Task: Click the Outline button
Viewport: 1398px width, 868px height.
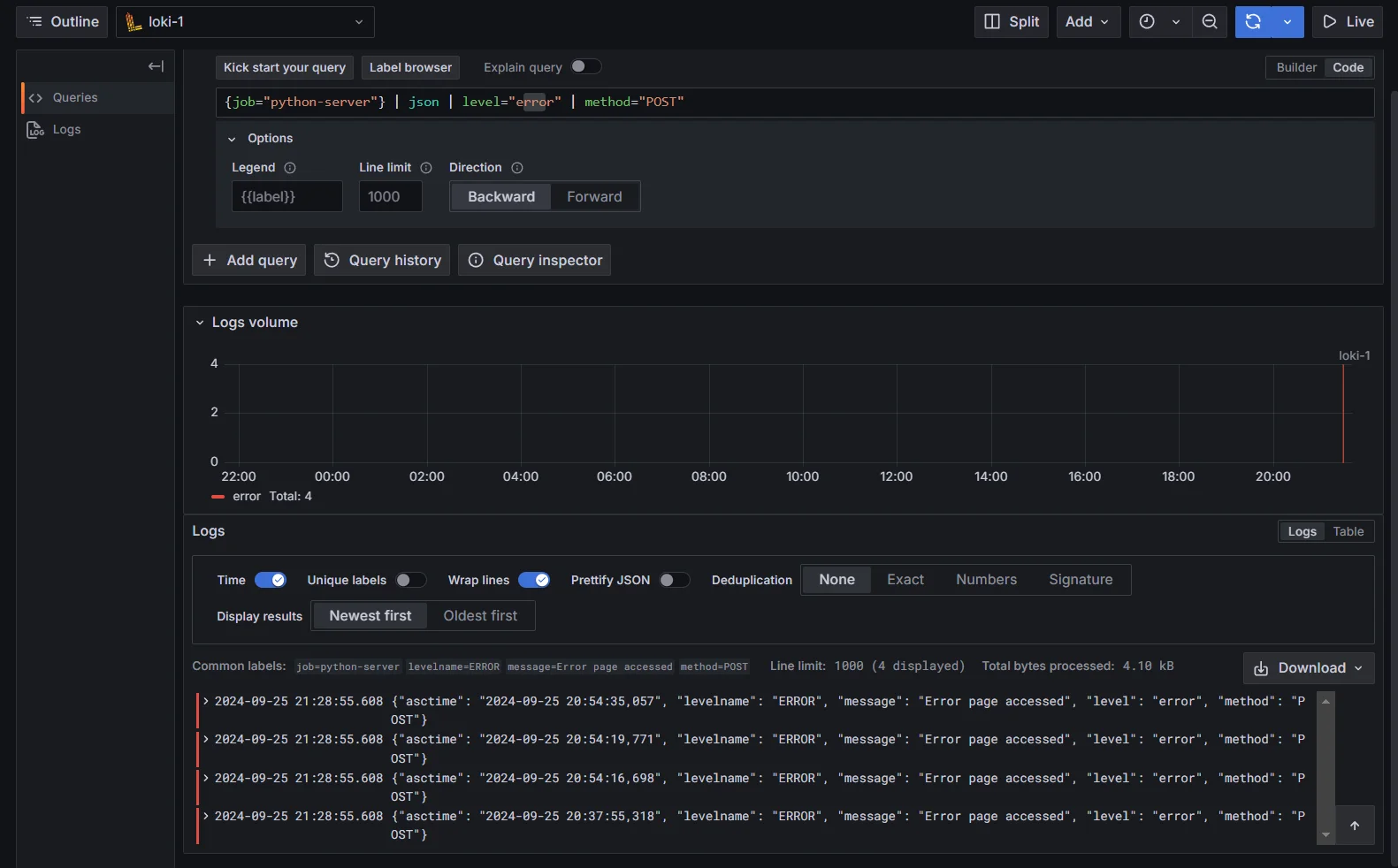Action: click(x=62, y=22)
